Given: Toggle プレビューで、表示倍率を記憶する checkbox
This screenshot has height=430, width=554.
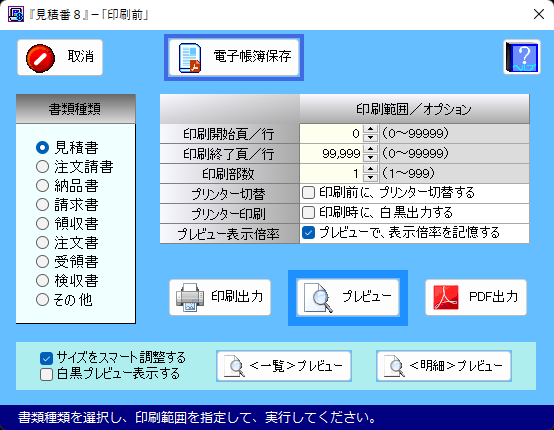Looking at the screenshot, I should 308,232.
